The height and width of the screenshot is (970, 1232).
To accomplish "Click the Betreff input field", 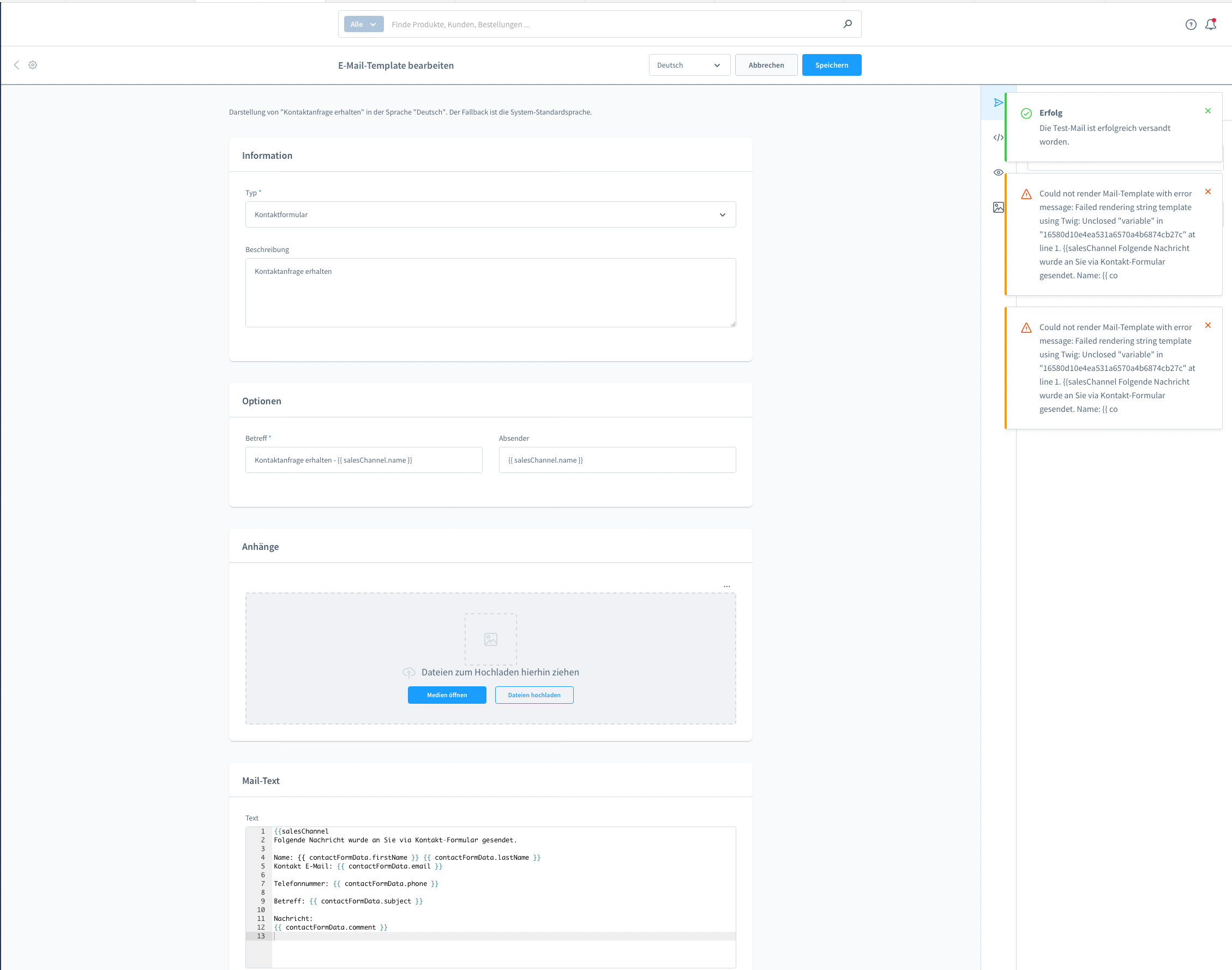I will (x=363, y=460).
